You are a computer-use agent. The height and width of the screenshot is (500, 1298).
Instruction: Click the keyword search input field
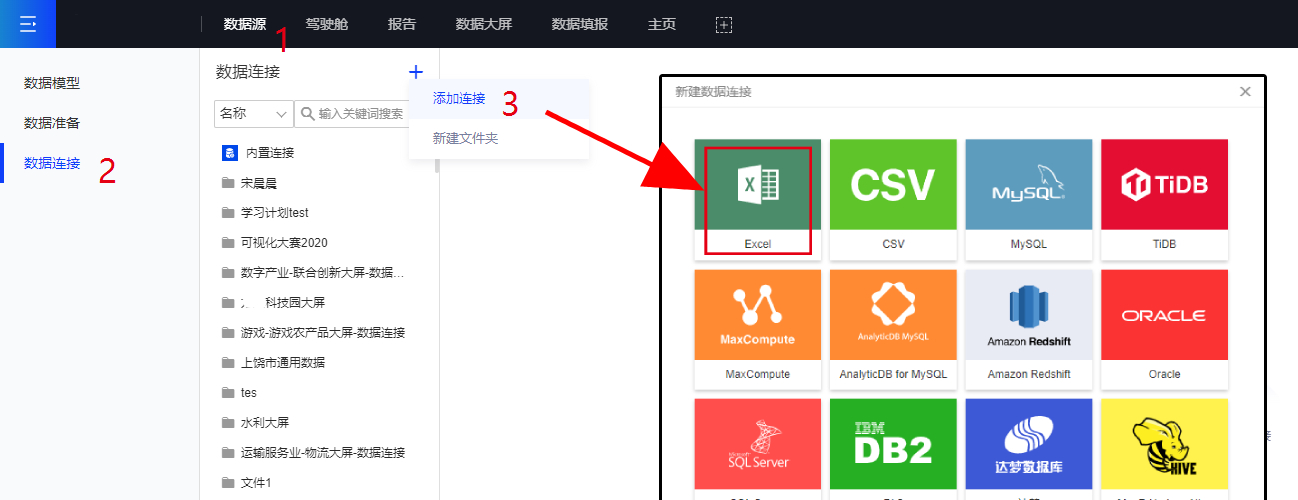[x=360, y=114]
